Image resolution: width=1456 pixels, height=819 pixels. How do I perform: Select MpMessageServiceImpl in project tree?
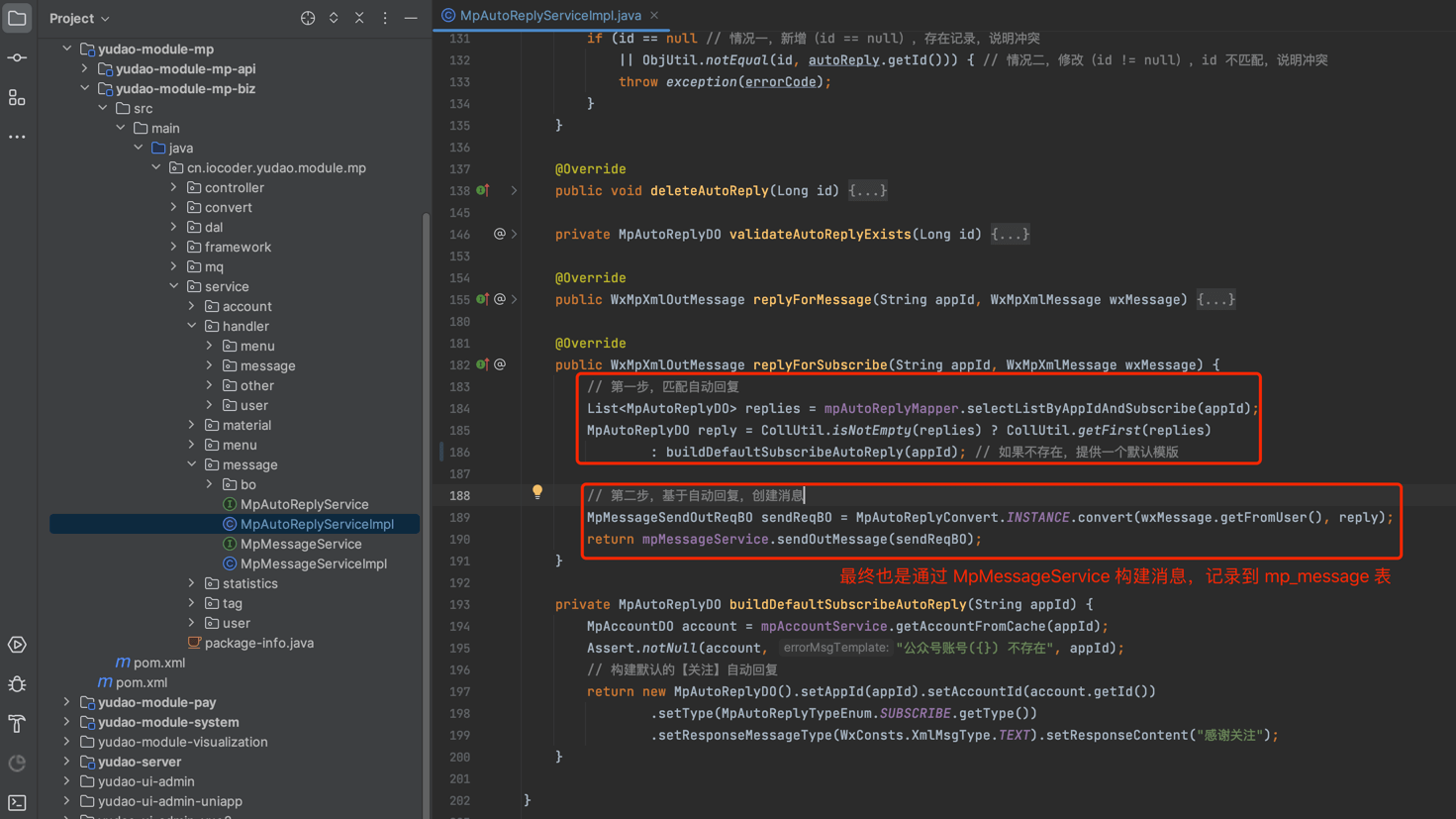coord(313,563)
